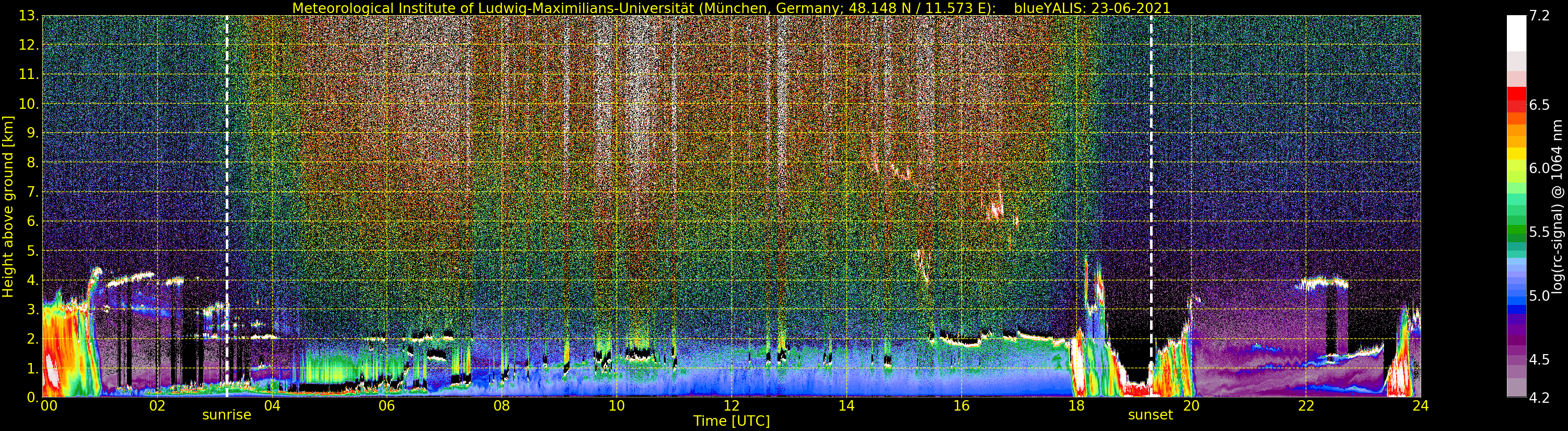Click the height axis tick "9."
Image resolution: width=1568 pixels, height=431 pixels.
(x=33, y=133)
